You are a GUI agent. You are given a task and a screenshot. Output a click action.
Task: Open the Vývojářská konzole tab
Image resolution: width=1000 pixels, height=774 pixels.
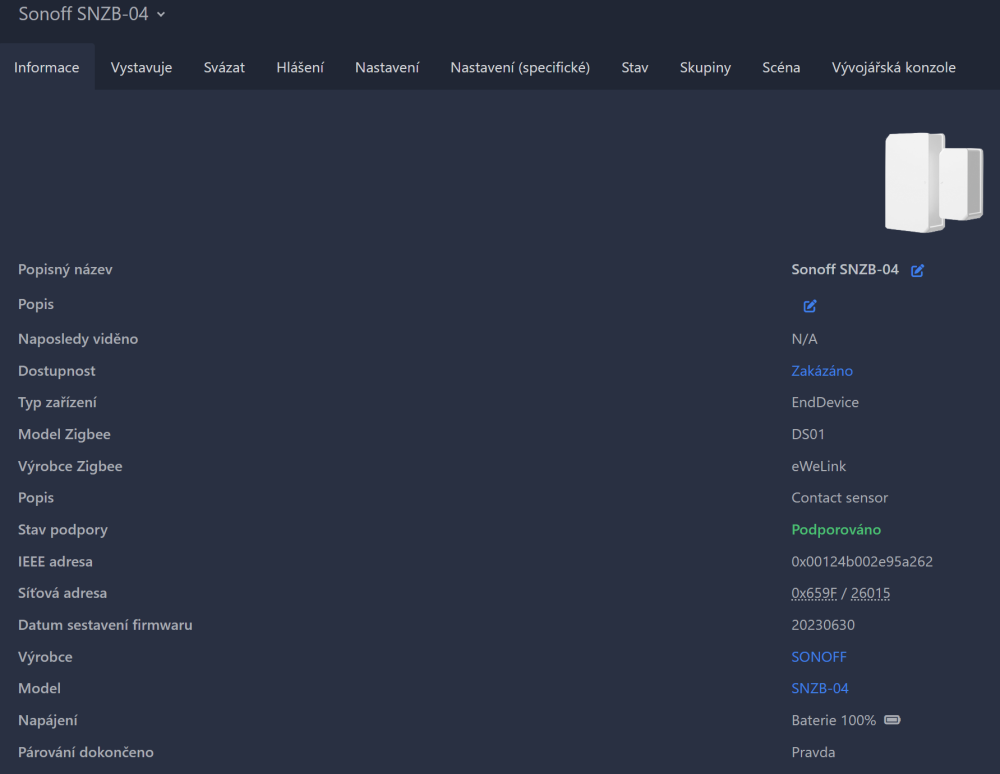pyautogui.click(x=893, y=67)
